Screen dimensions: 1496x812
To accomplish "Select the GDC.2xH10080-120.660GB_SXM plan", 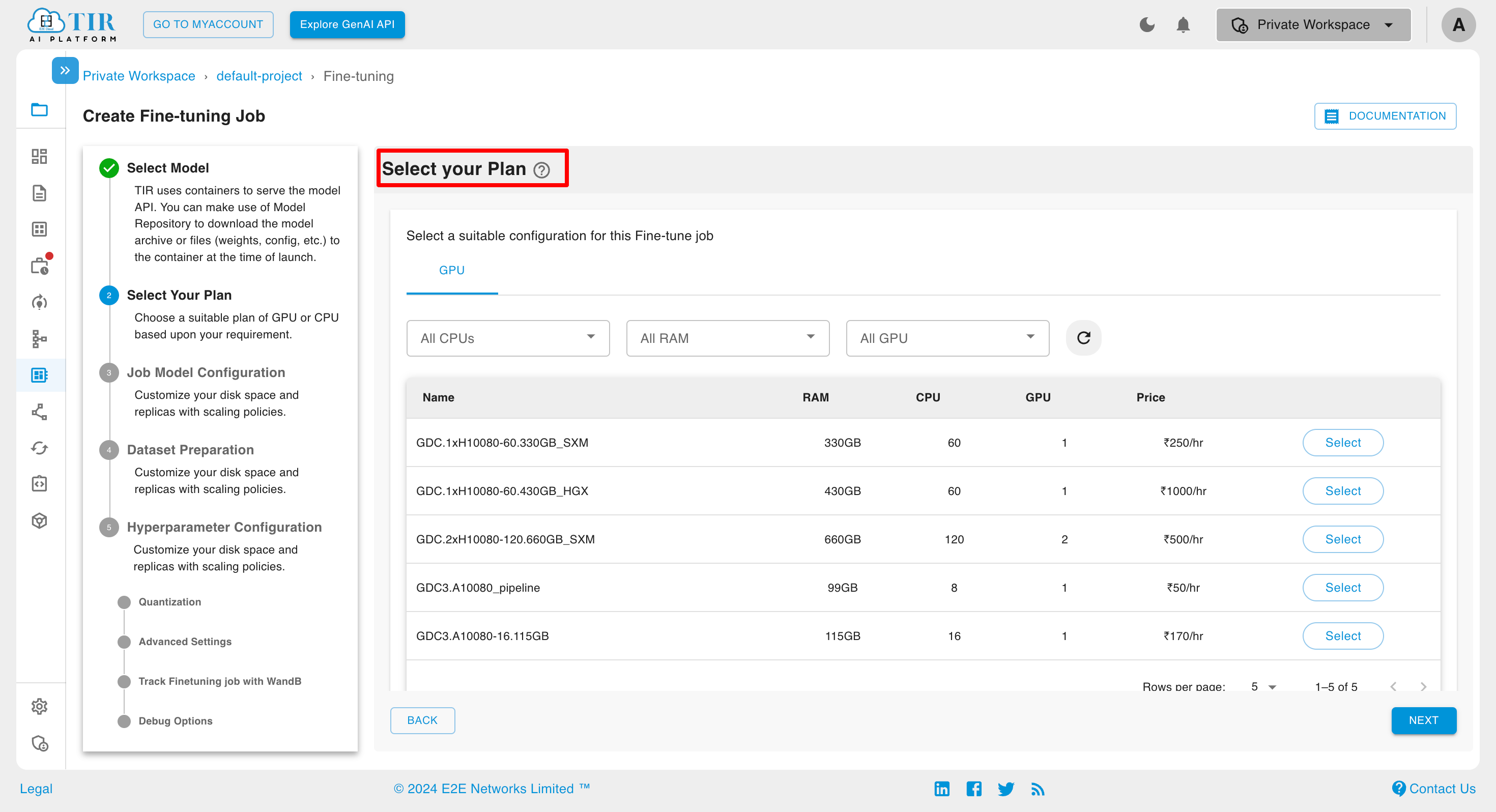I will (x=1343, y=539).
